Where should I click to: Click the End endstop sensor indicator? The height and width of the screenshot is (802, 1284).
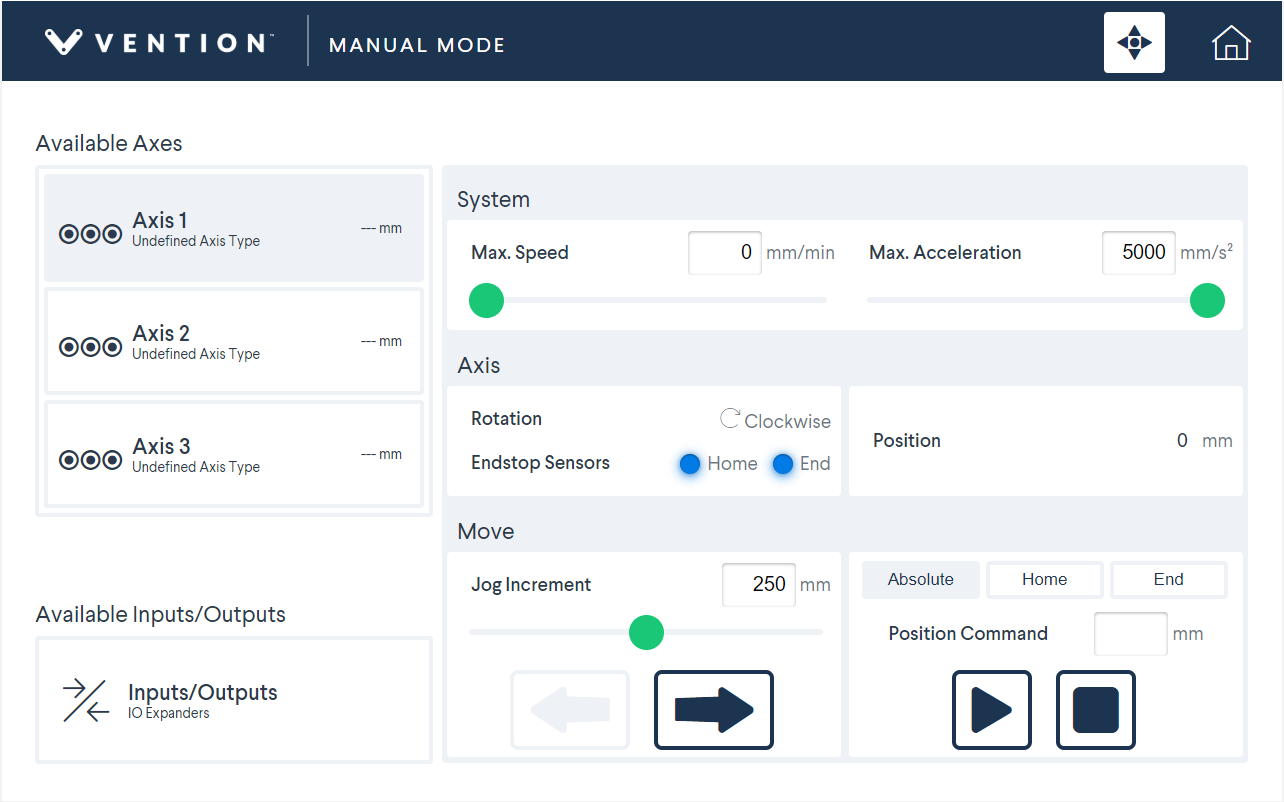783,464
